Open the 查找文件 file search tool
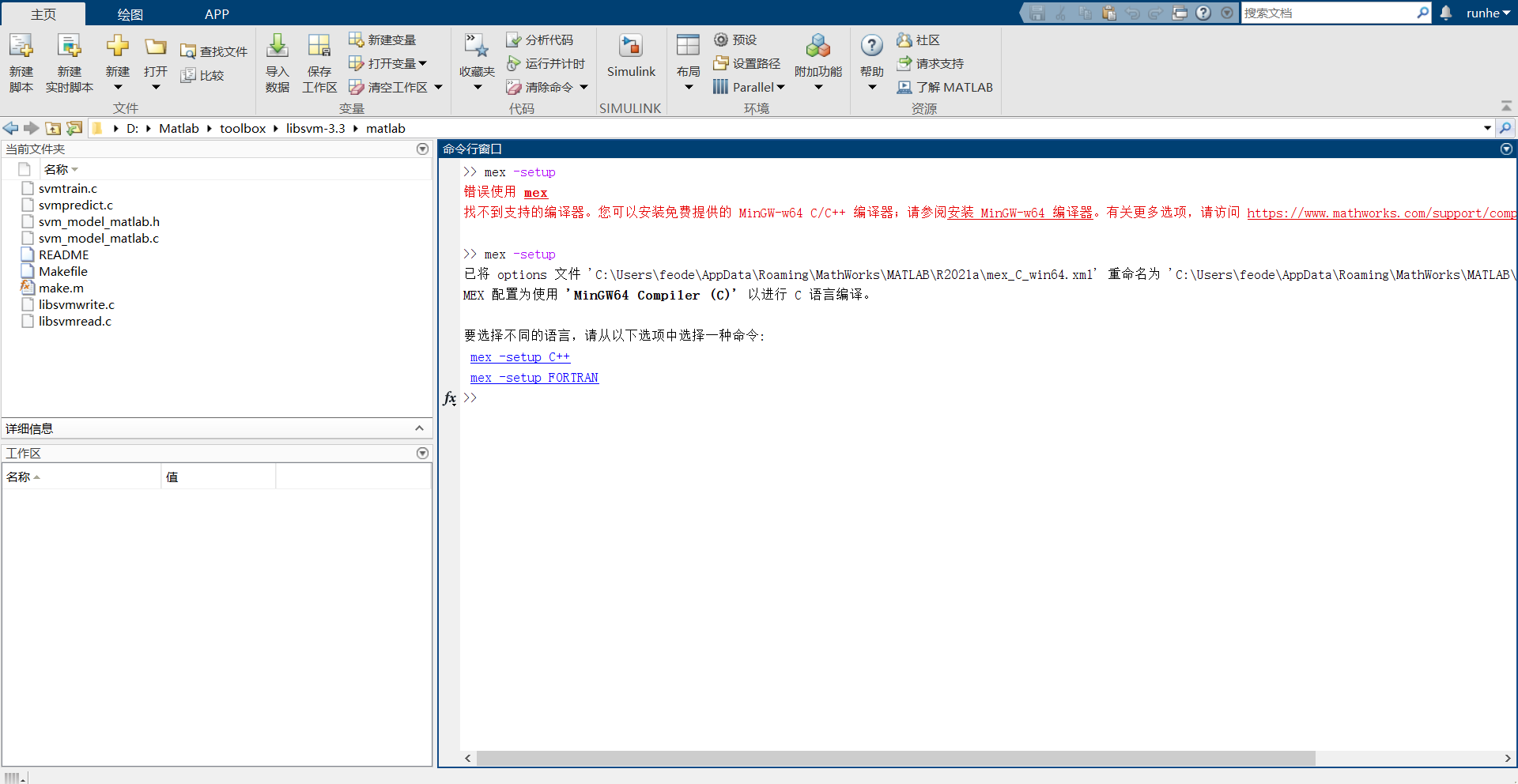1518x784 pixels. click(x=214, y=51)
